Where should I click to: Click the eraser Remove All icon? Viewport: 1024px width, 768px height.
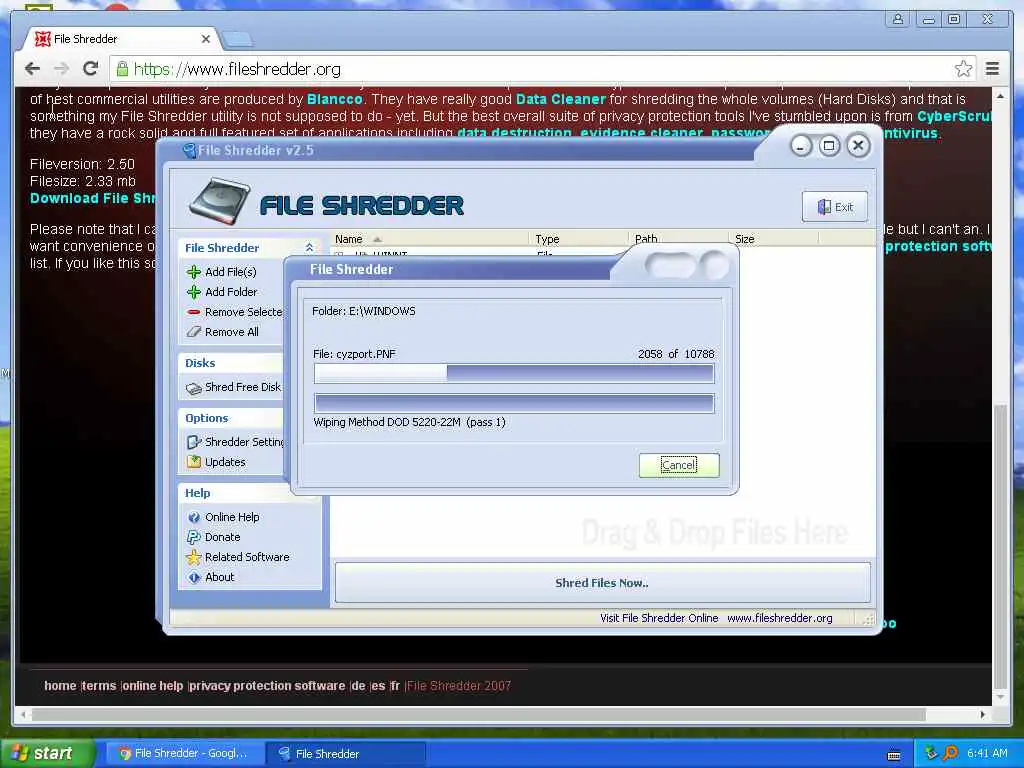(x=194, y=332)
